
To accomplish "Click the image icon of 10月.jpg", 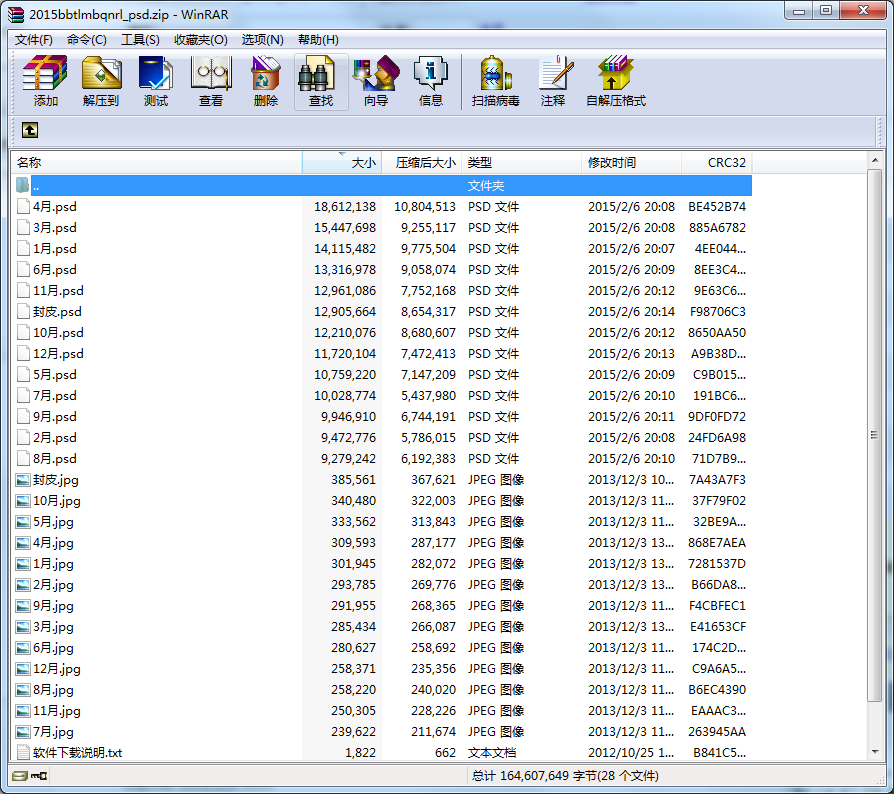I will [23, 501].
